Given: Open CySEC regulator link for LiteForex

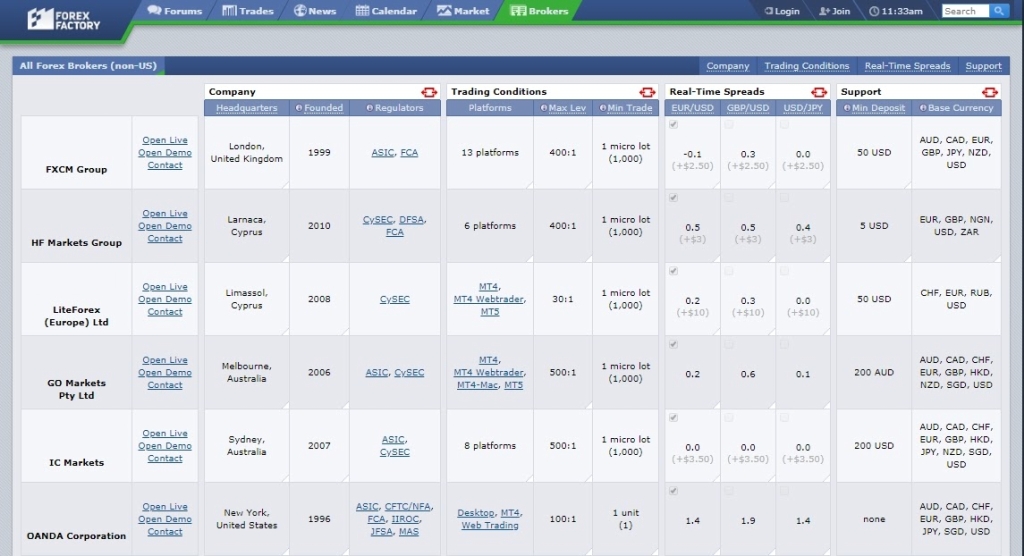Looking at the screenshot, I should tap(394, 299).
